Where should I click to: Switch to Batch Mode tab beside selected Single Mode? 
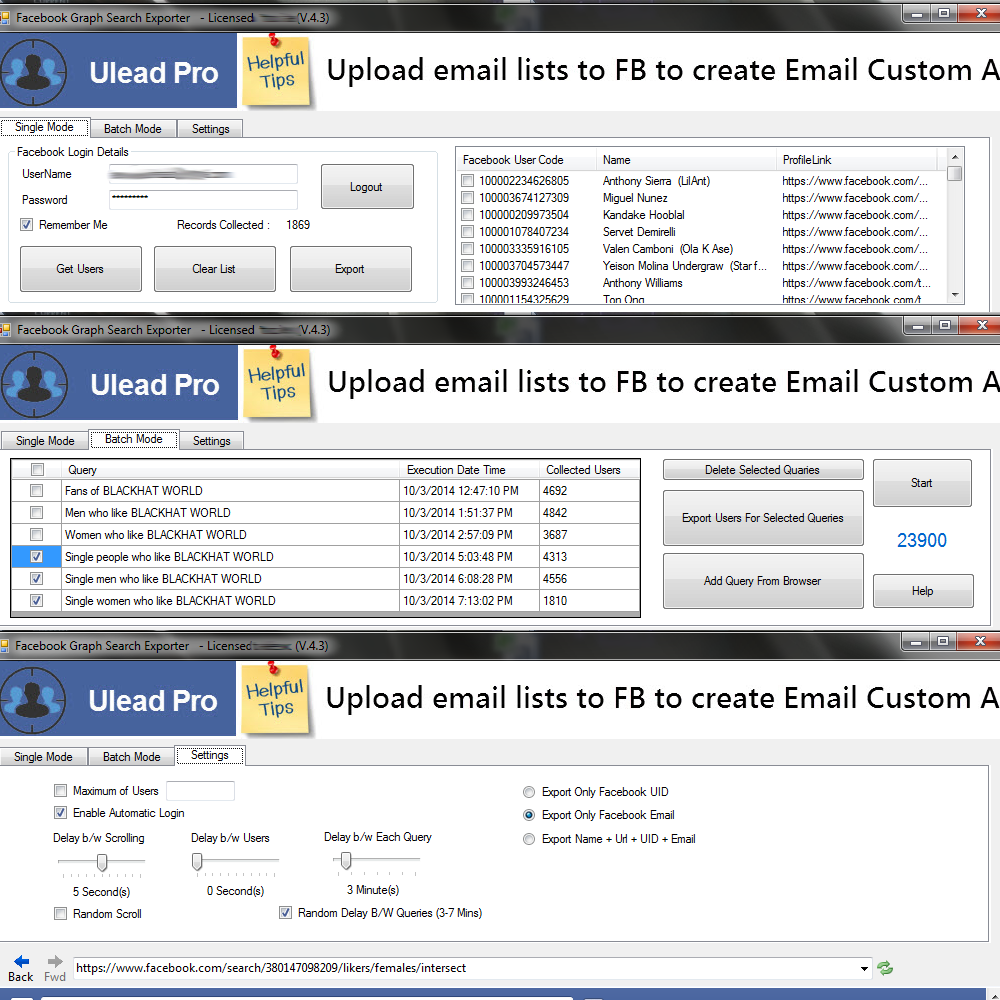(133, 129)
